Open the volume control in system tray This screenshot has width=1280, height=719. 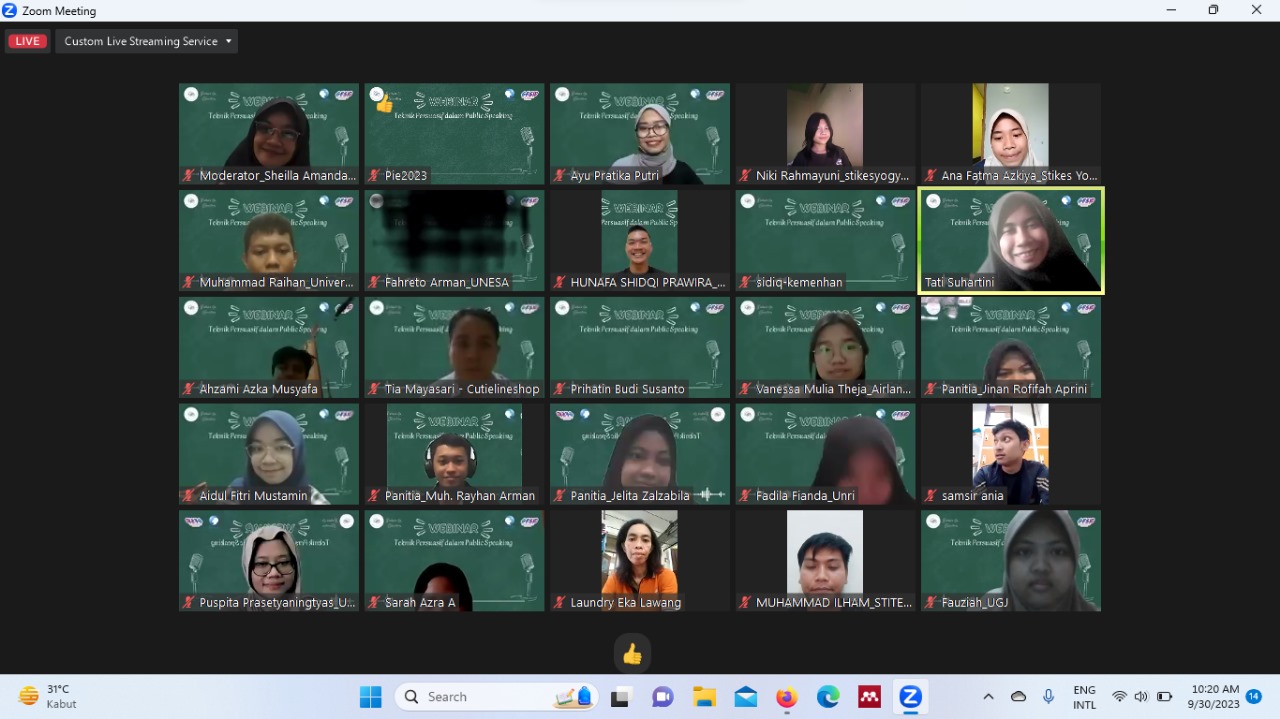1141,697
